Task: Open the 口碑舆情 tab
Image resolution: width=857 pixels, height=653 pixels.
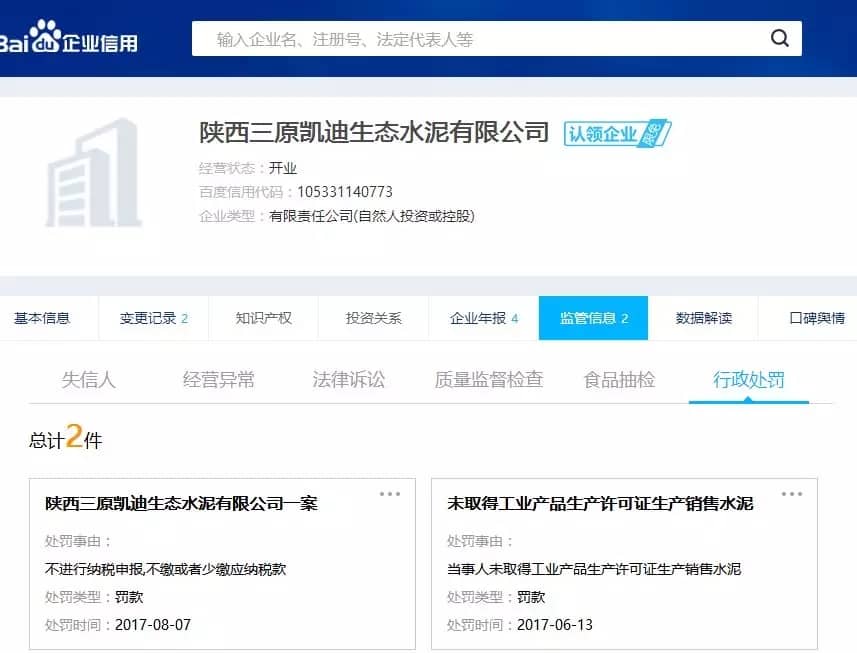Action: pyautogui.click(x=816, y=318)
